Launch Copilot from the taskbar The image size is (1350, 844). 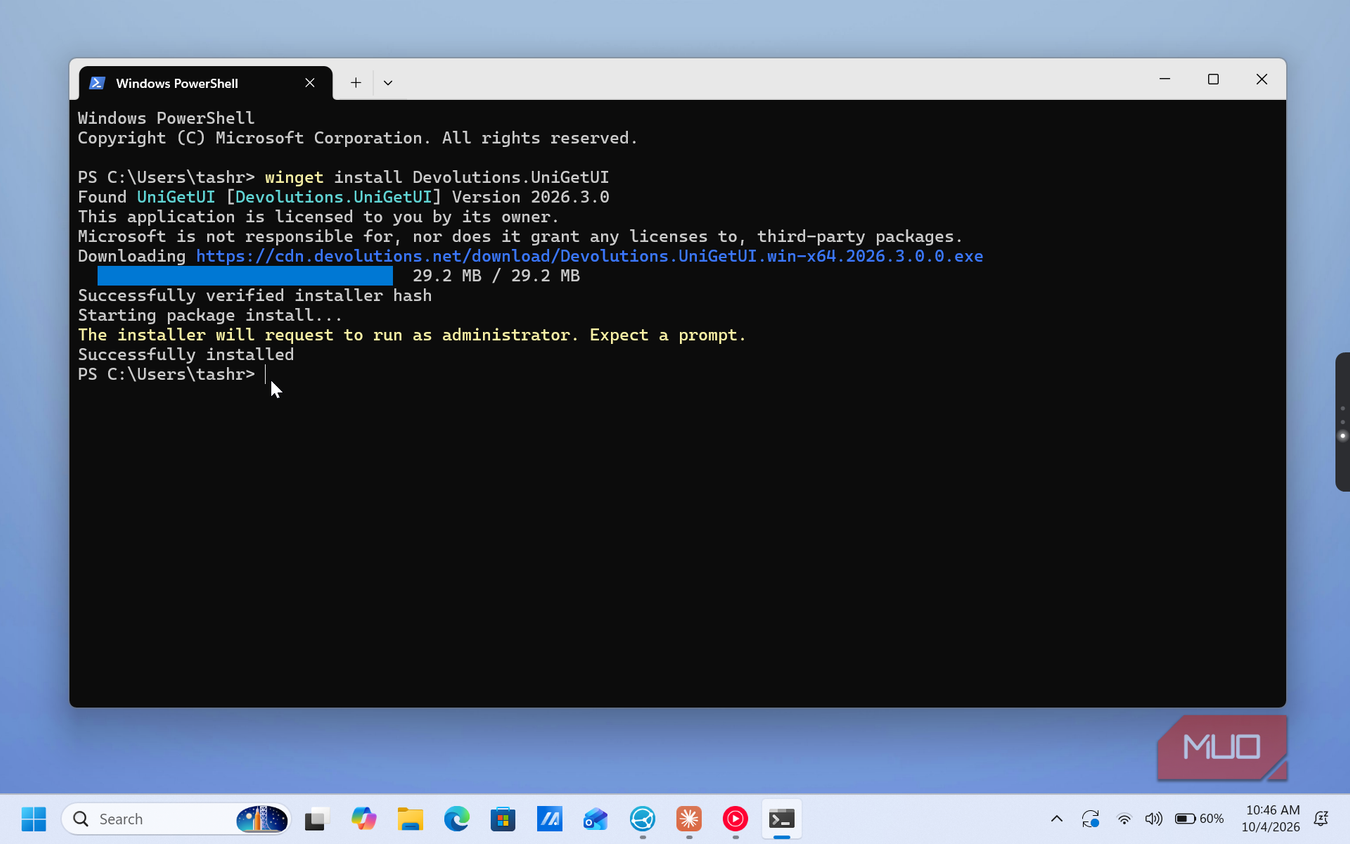pyautogui.click(x=364, y=819)
